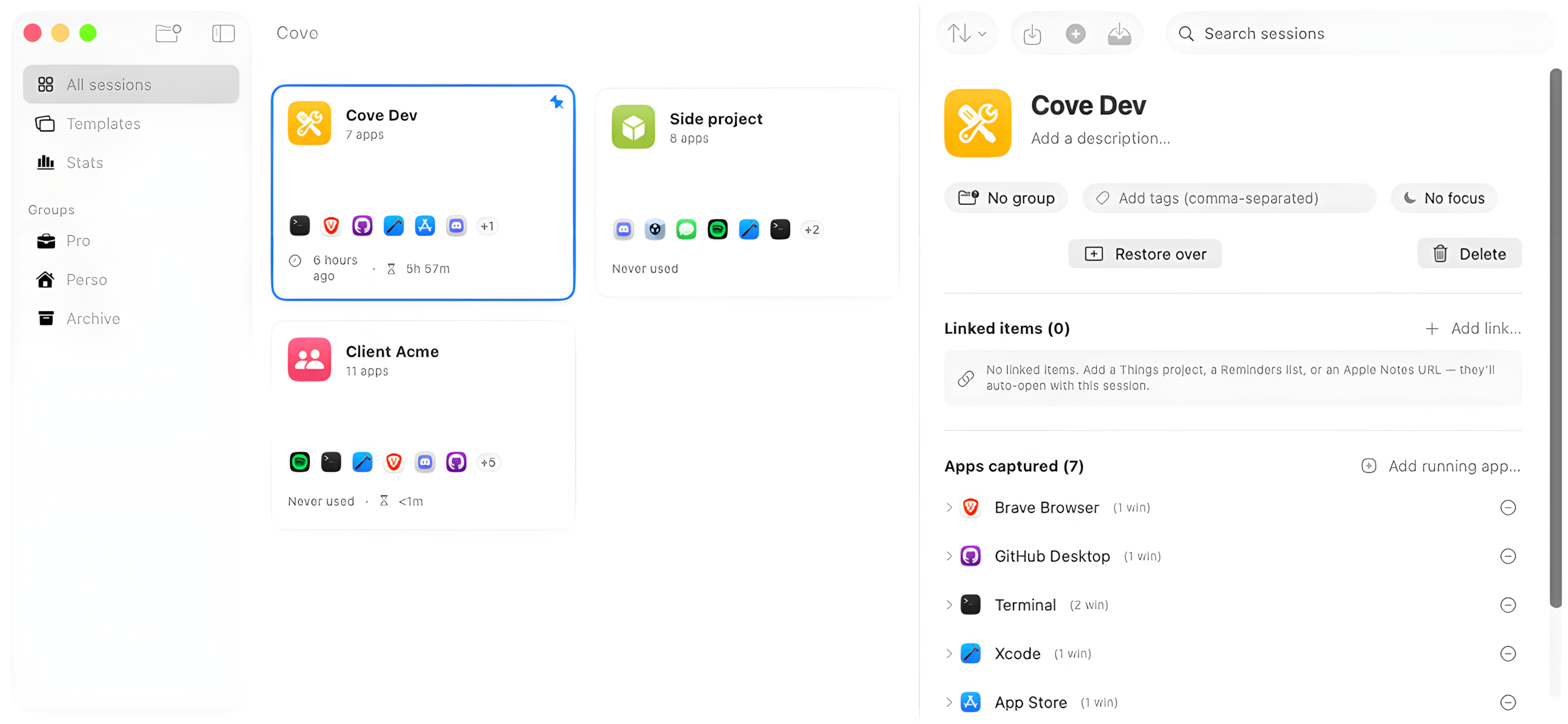Click Brave icon in Client Acme card
1568x724 pixels.
[394, 462]
